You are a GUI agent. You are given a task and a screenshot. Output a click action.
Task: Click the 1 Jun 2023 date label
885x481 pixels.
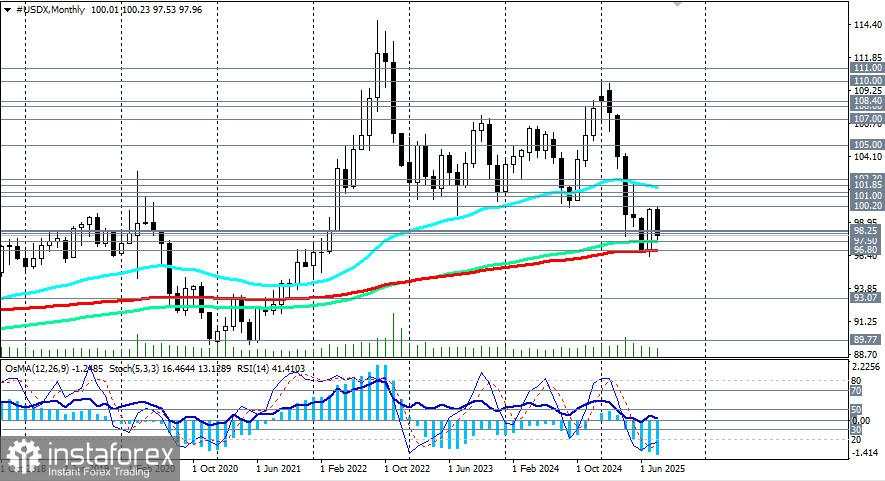tap(471, 469)
